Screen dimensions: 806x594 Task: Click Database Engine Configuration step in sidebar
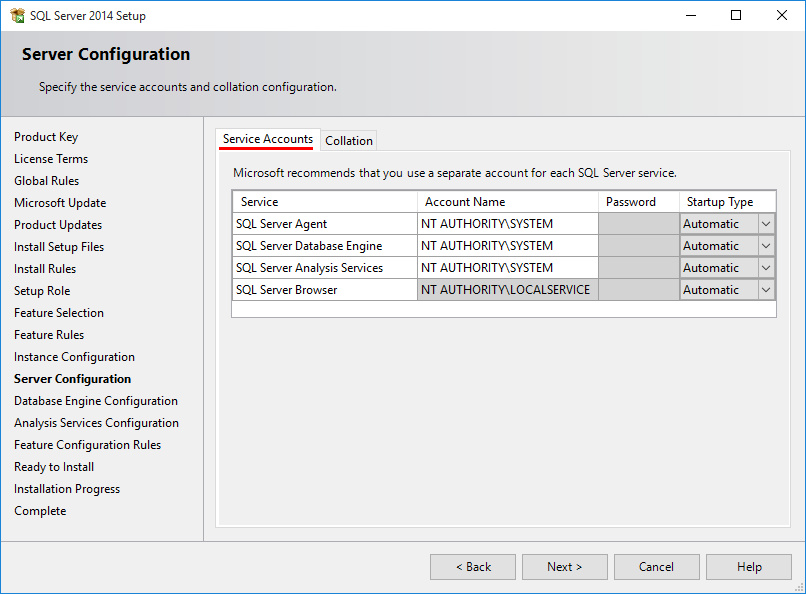point(96,401)
